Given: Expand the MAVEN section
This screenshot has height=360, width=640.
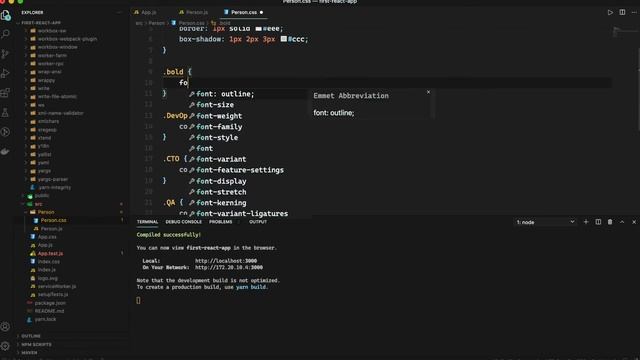Looking at the screenshot, I should pos(29,353).
